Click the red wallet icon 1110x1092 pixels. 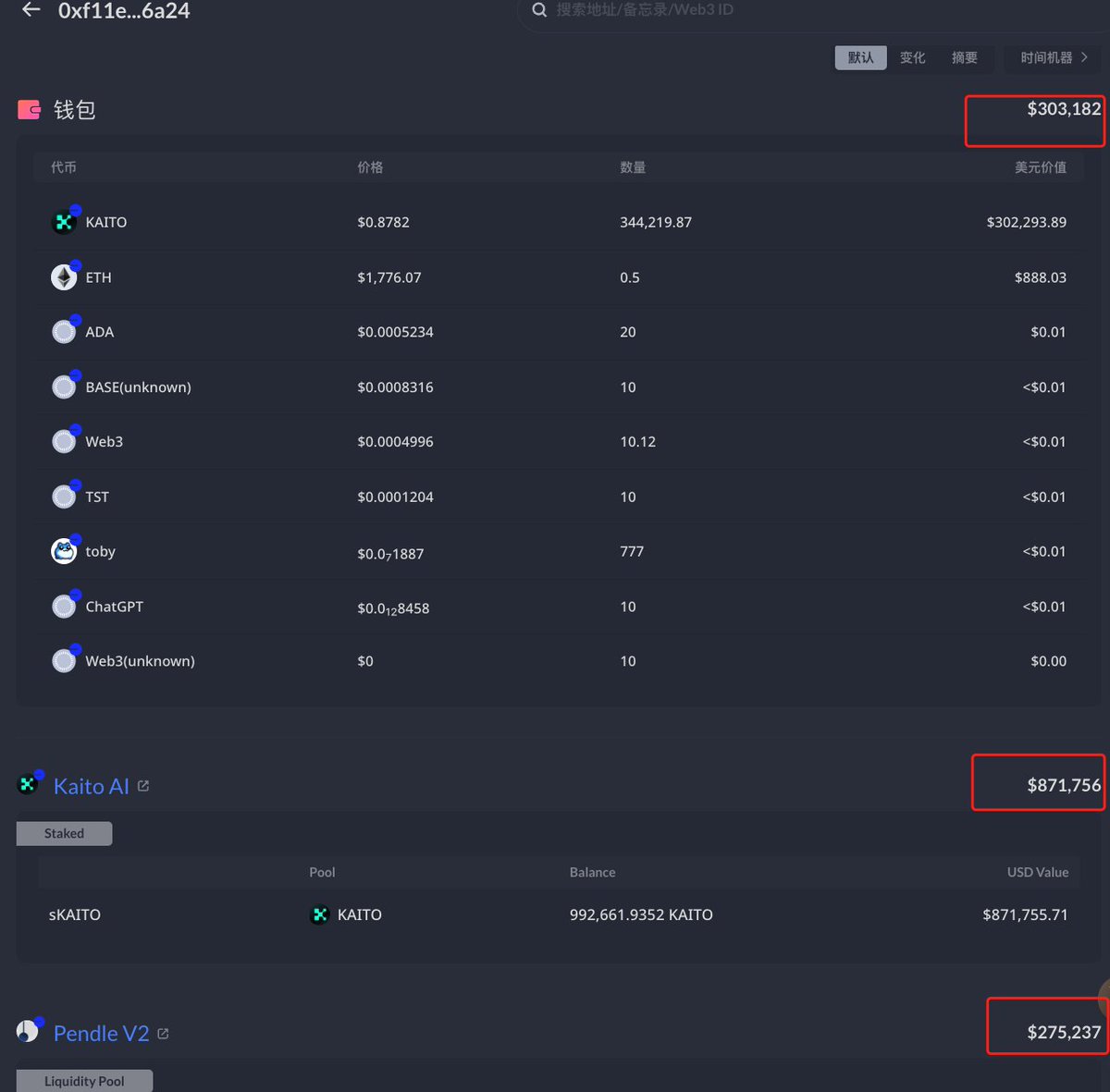[x=29, y=110]
